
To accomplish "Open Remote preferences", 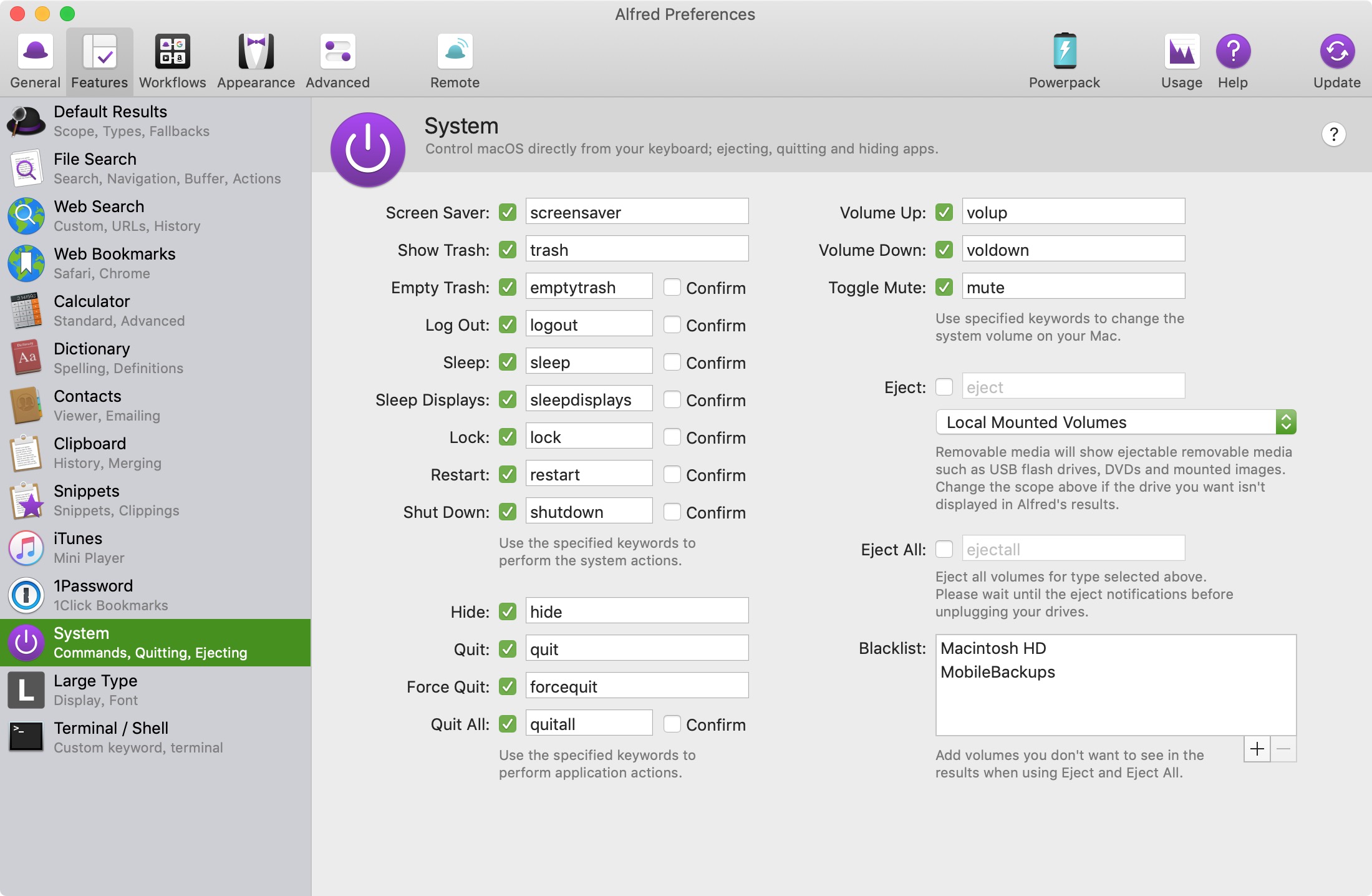I will pos(455,61).
